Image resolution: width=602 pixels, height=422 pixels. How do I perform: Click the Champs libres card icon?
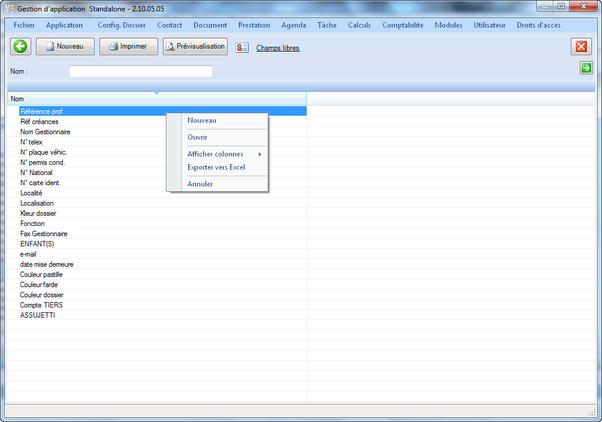(242, 47)
